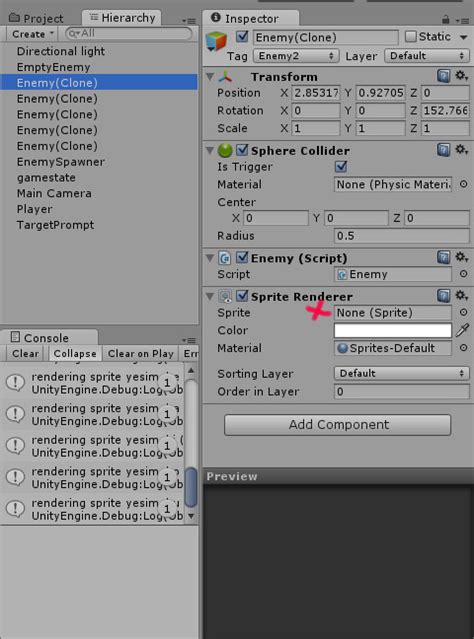Open the Layer dropdown showing Default

point(427,56)
